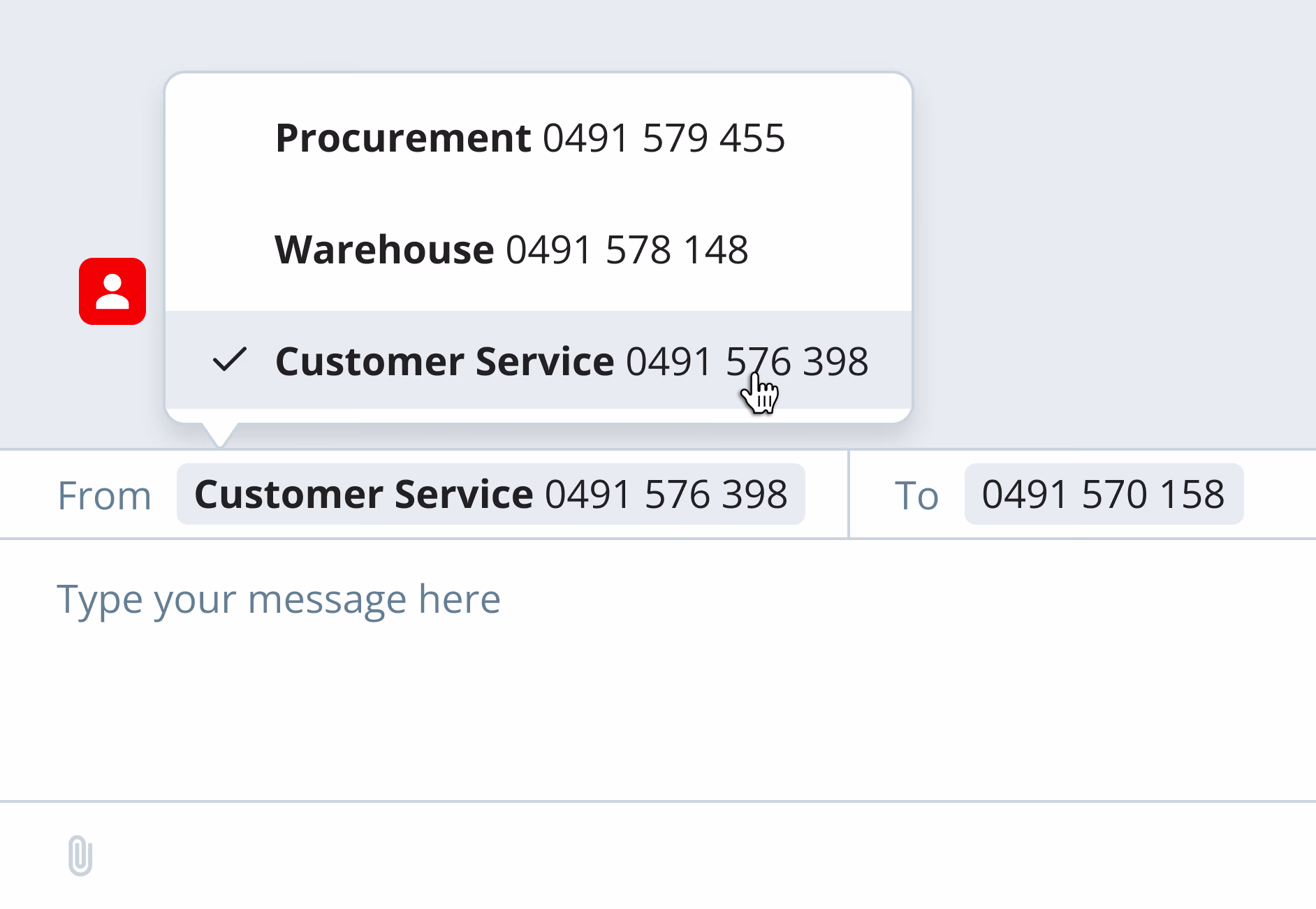Click the To label
This screenshot has width=1316, height=909.
click(916, 495)
